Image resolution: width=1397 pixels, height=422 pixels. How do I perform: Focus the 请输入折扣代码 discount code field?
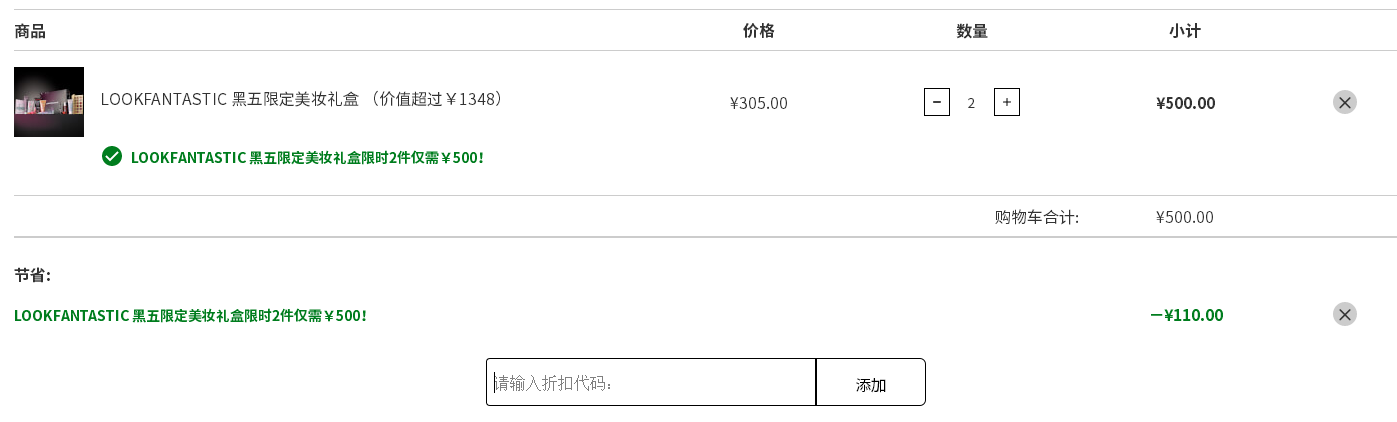click(651, 382)
